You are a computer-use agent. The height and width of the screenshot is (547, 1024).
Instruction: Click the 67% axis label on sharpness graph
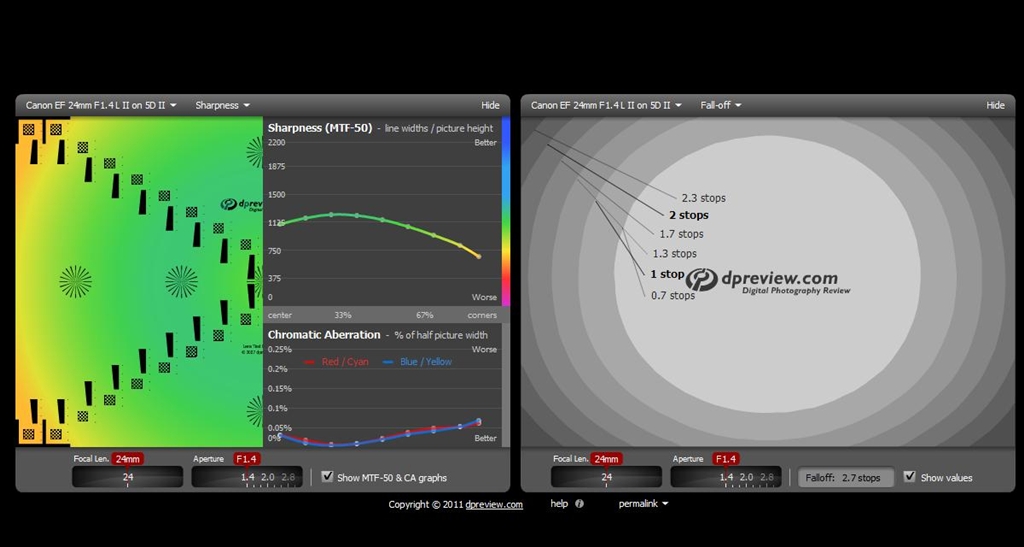[x=424, y=315]
